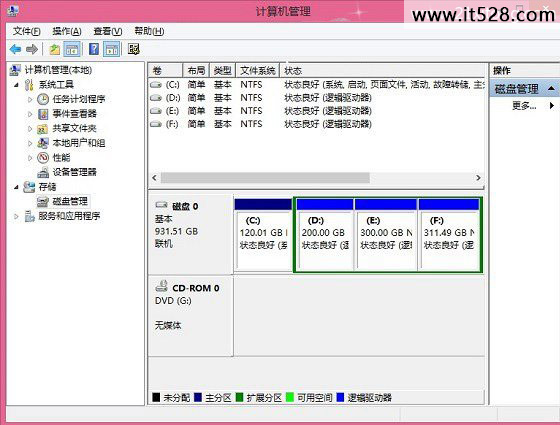The height and width of the screenshot is (425, 560).
Task: Click the CD-ROM 0 drive icon
Action: pos(161,286)
